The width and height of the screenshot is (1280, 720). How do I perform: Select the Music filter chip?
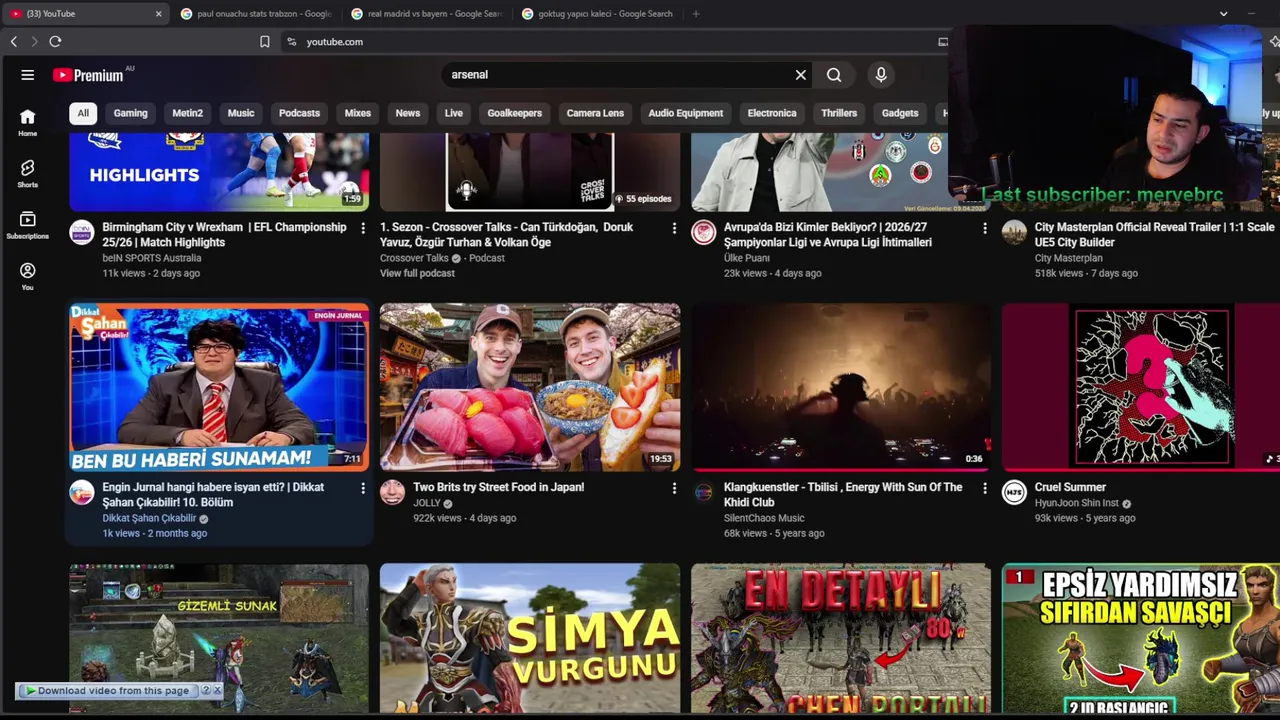[241, 113]
